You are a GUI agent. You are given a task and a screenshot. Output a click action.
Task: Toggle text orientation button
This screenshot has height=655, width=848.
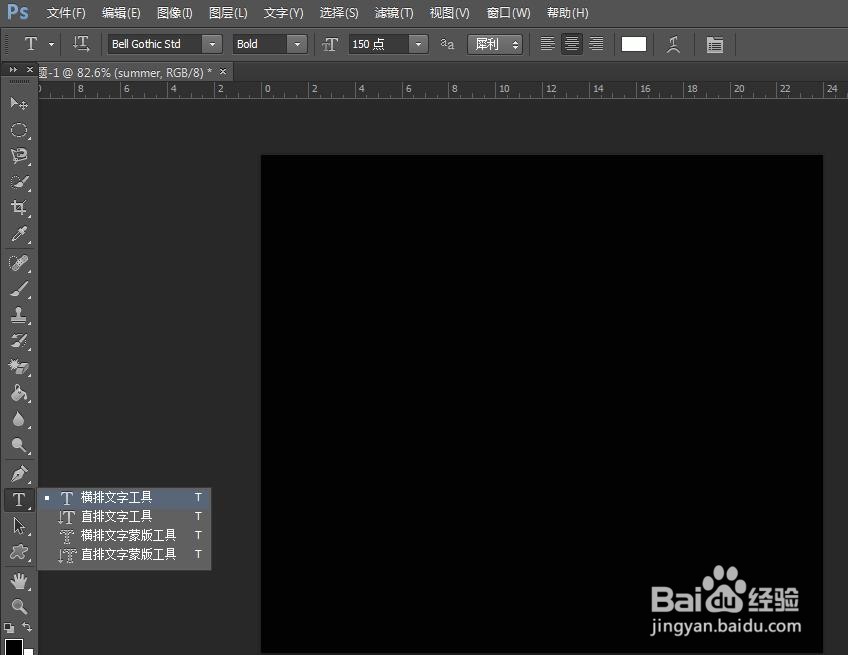(x=81, y=44)
